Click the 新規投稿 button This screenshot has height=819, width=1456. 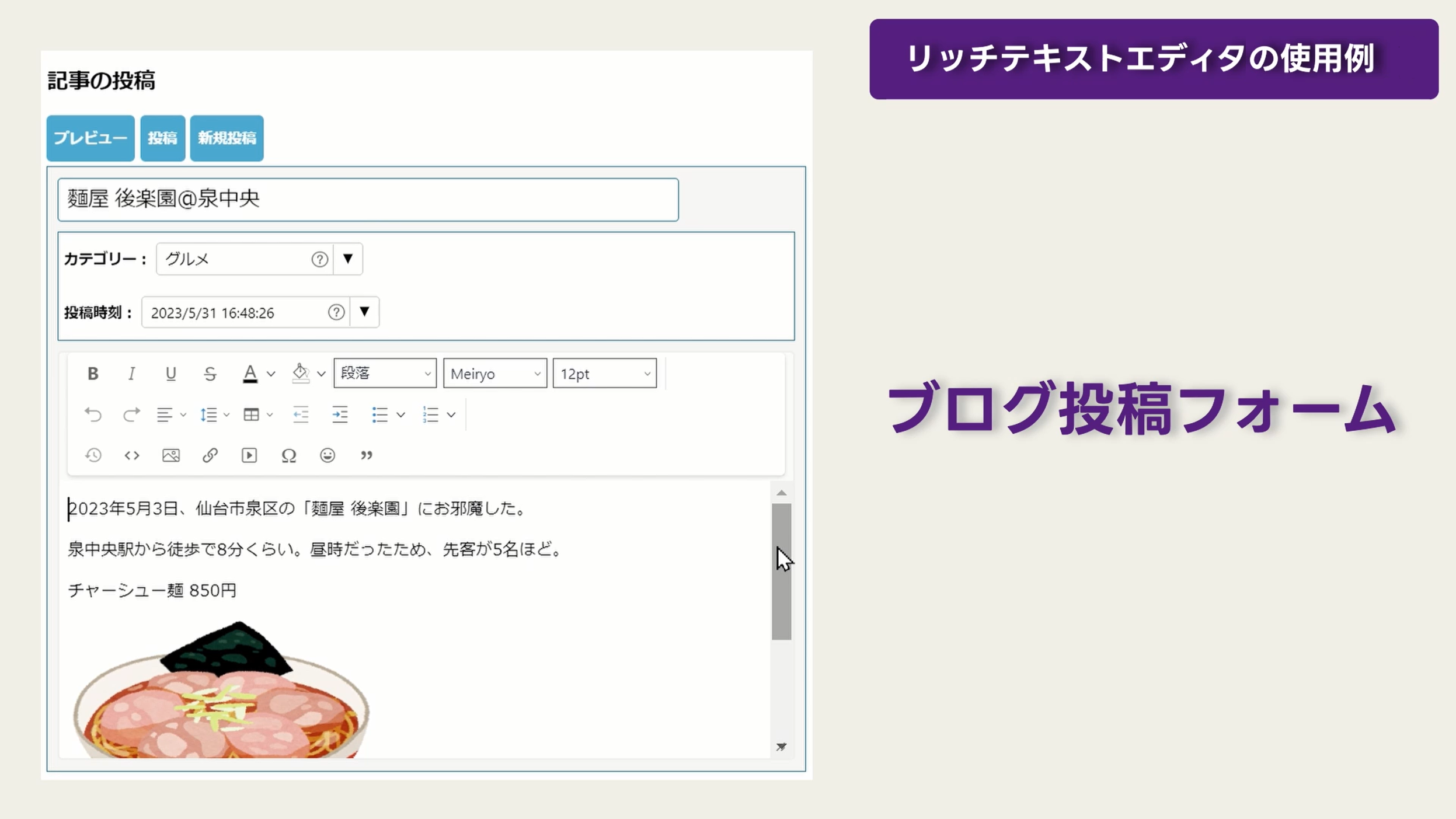click(x=227, y=138)
